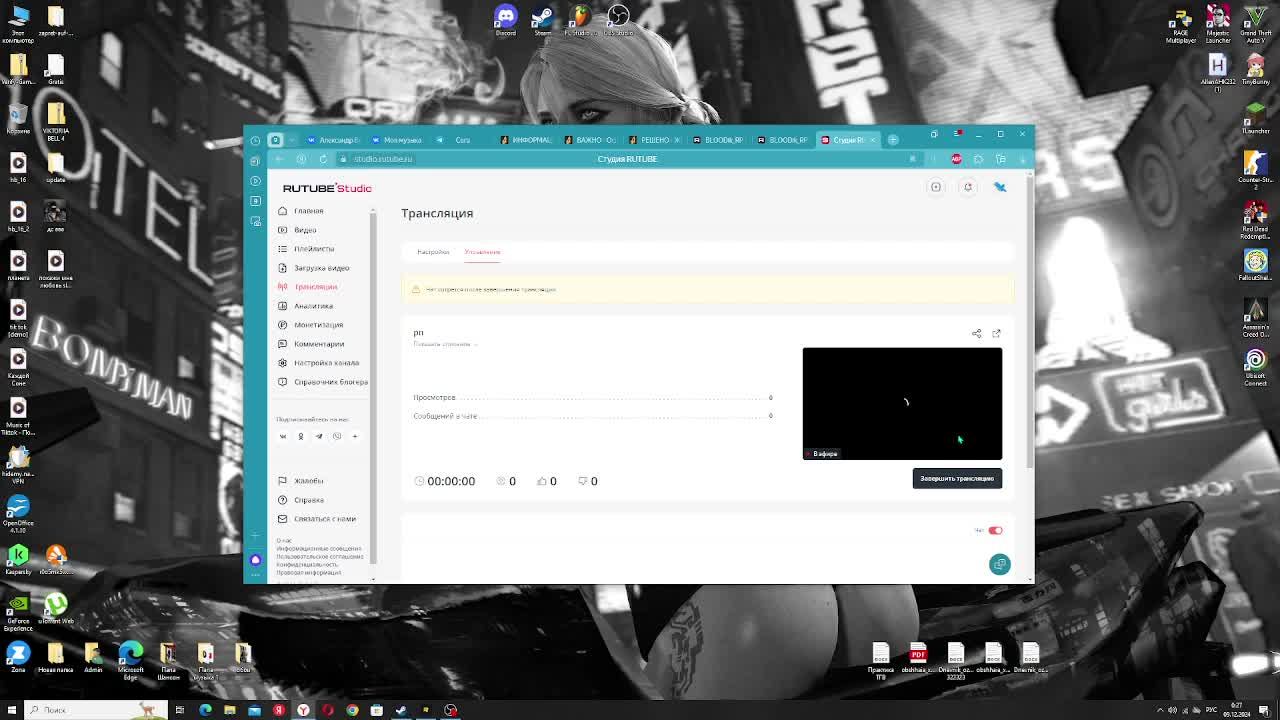Go back in the browser

[x=280, y=159]
